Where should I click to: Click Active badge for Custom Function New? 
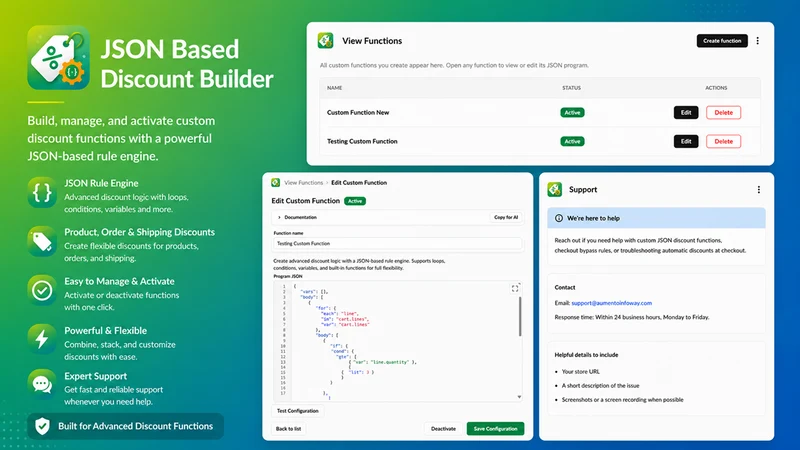click(572, 112)
